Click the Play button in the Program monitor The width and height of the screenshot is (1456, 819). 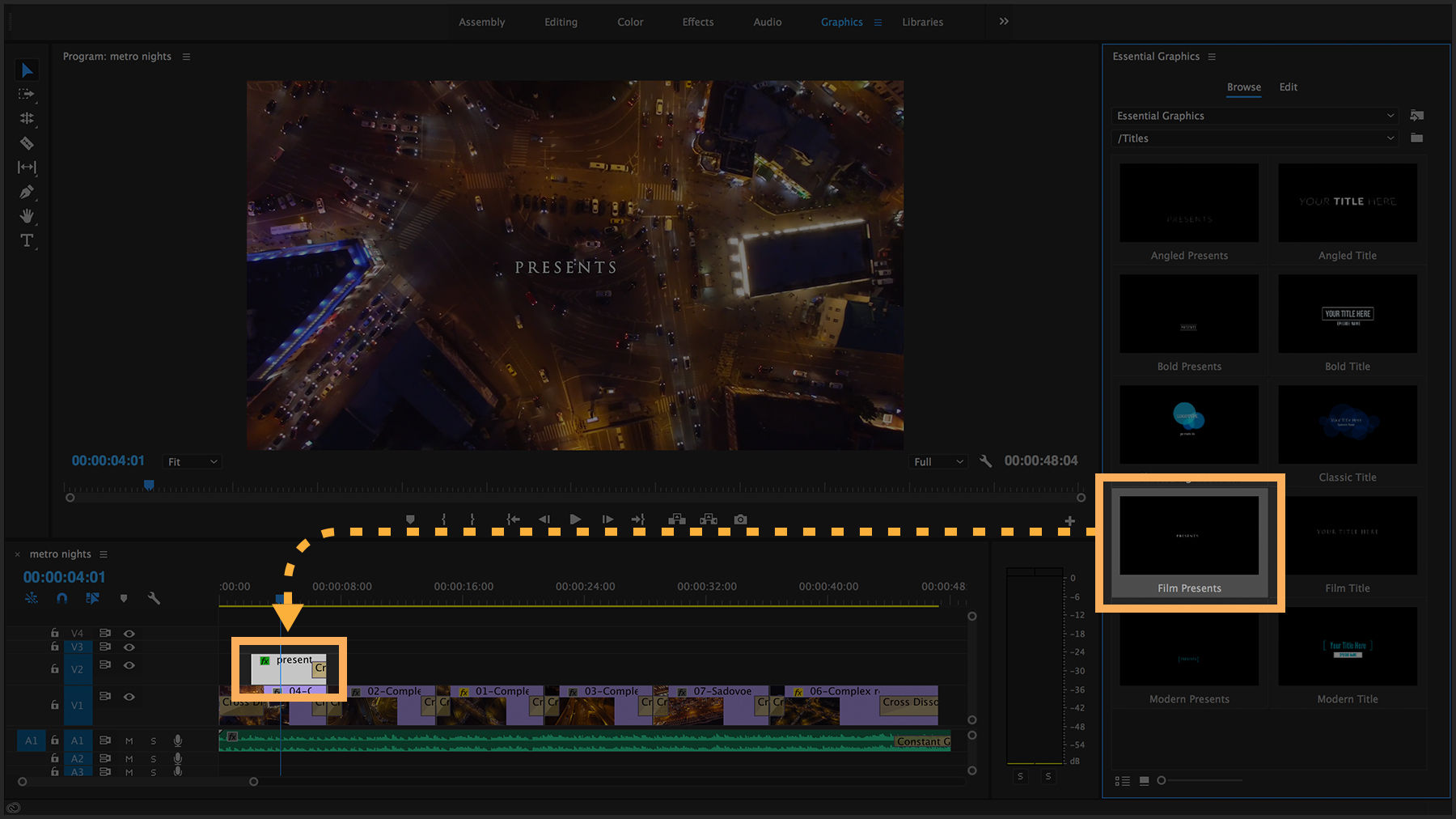click(575, 519)
